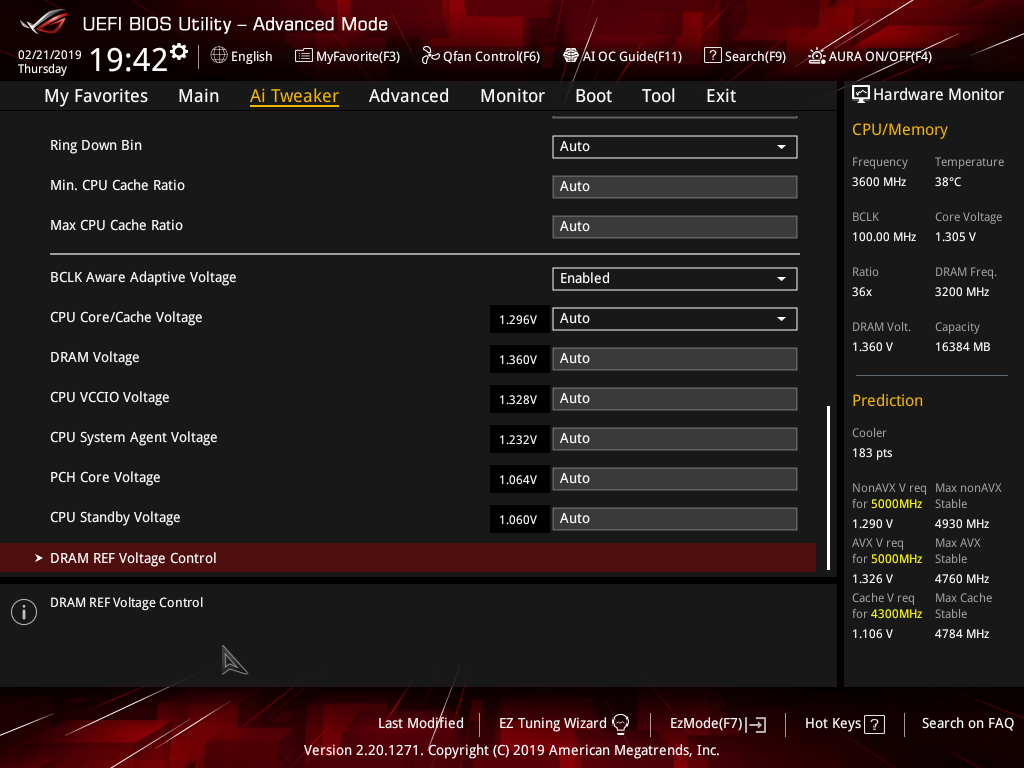Click the 02/21/2019 date text
1024x768 pixels.
tap(50, 54)
